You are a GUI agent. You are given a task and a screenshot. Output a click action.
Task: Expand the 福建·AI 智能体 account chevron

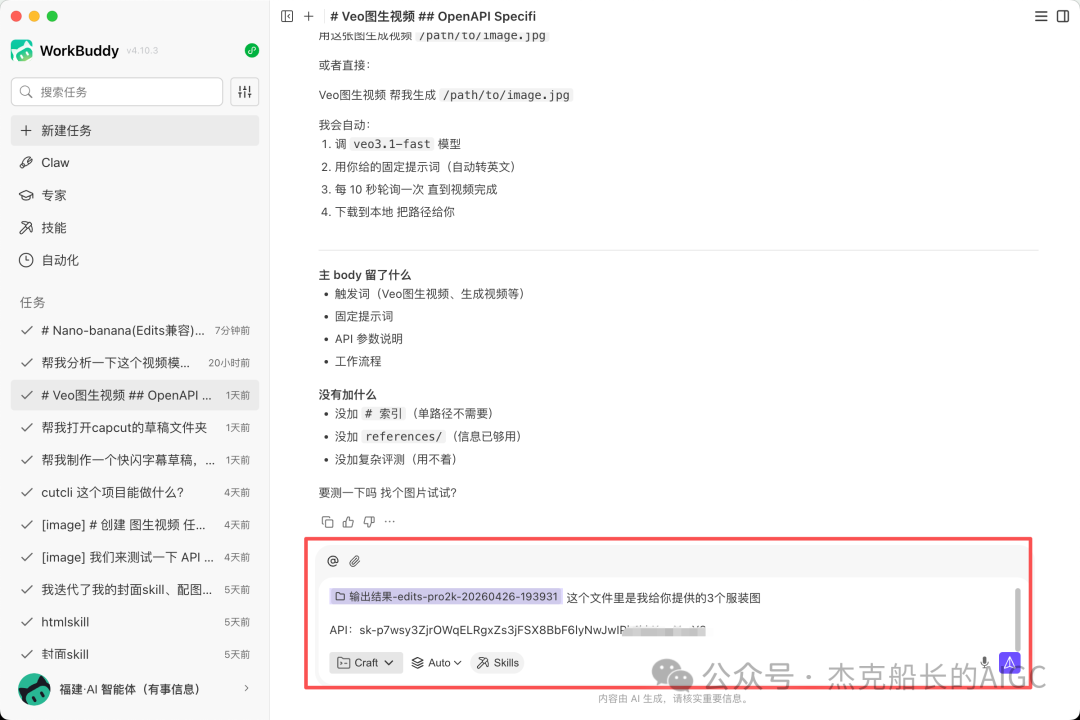coord(247,688)
